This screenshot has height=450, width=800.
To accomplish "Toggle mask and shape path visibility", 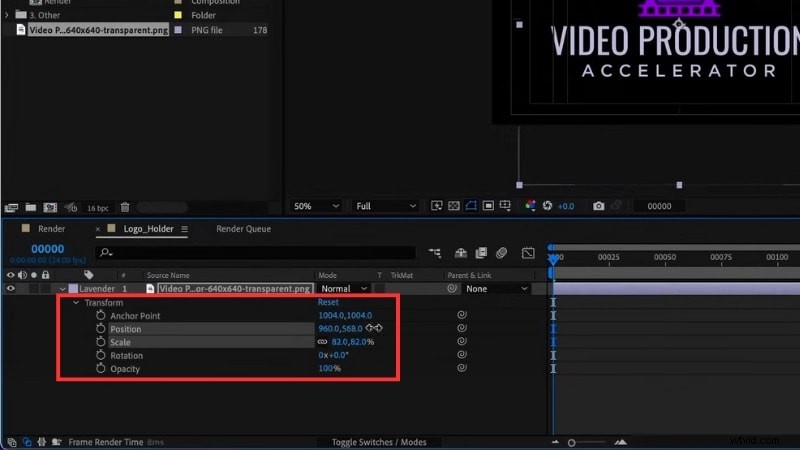I will point(471,206).
